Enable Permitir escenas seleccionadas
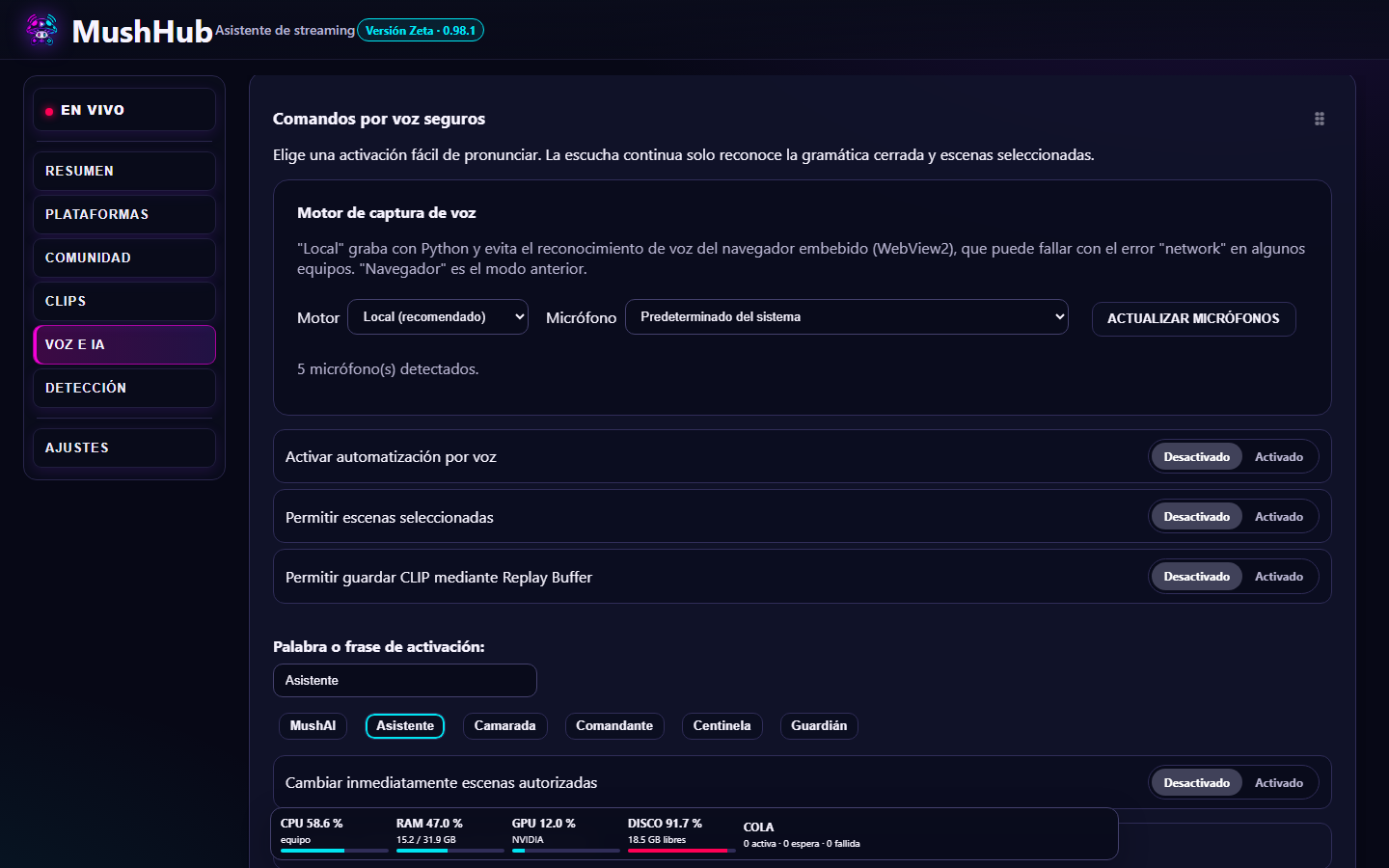1389x868 pixels. tap(1279, 517)
